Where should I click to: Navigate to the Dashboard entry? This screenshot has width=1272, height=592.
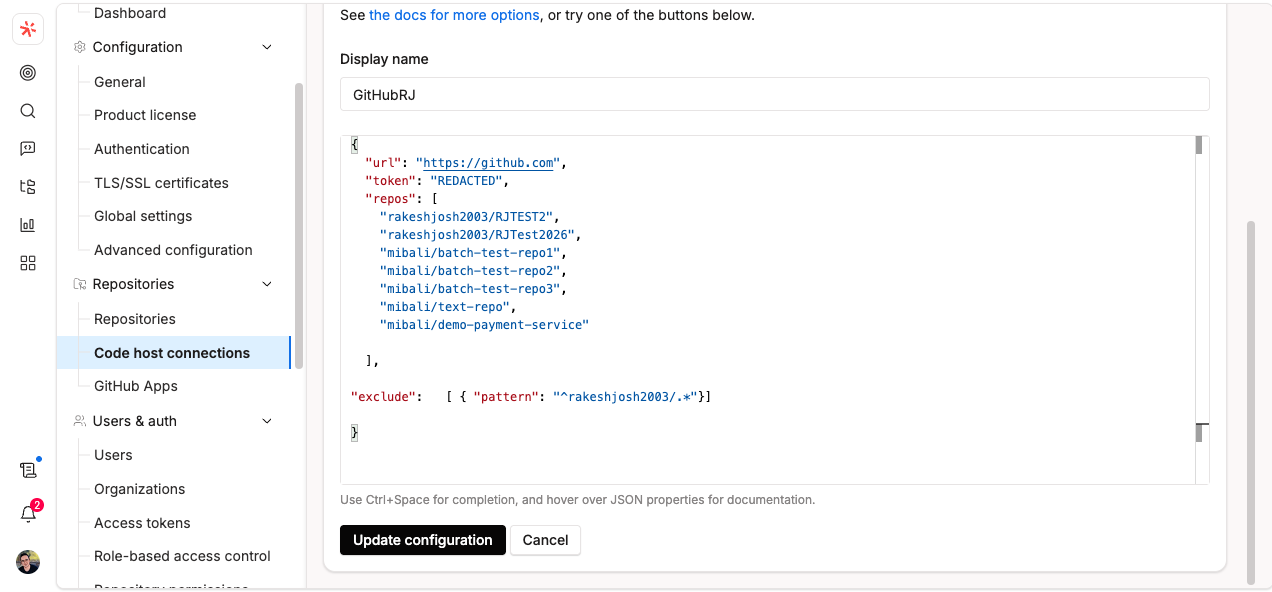(x=130, y=13)
